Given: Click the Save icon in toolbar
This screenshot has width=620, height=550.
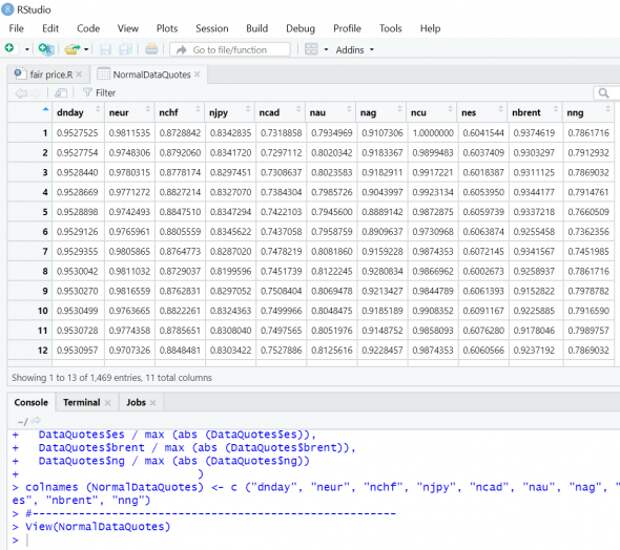Looking at the screenshot, I should [105, 49].
